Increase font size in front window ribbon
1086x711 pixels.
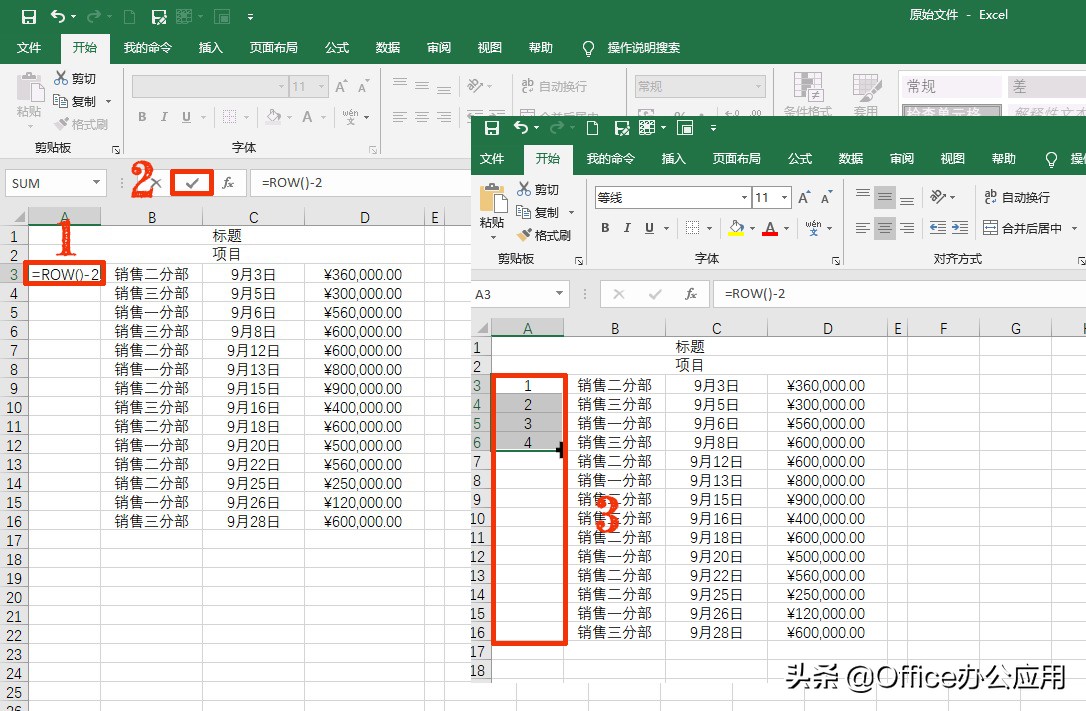(803, 198)
